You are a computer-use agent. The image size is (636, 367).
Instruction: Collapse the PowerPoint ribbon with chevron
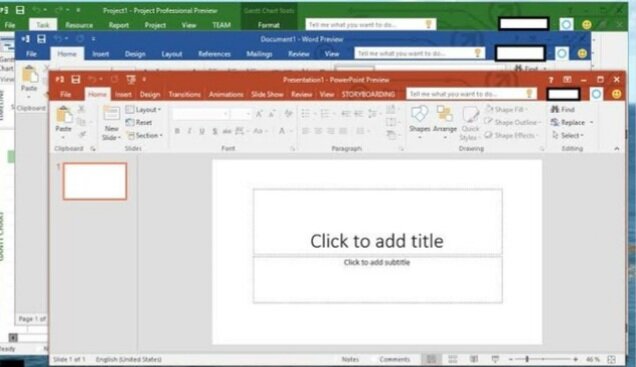click(617, 148)
